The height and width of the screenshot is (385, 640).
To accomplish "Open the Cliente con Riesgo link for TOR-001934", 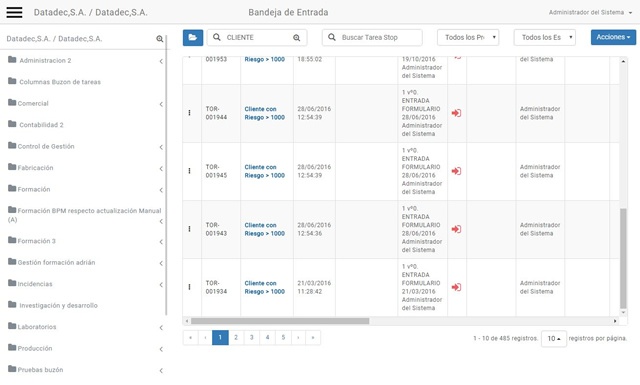I will tap(264, 287).
